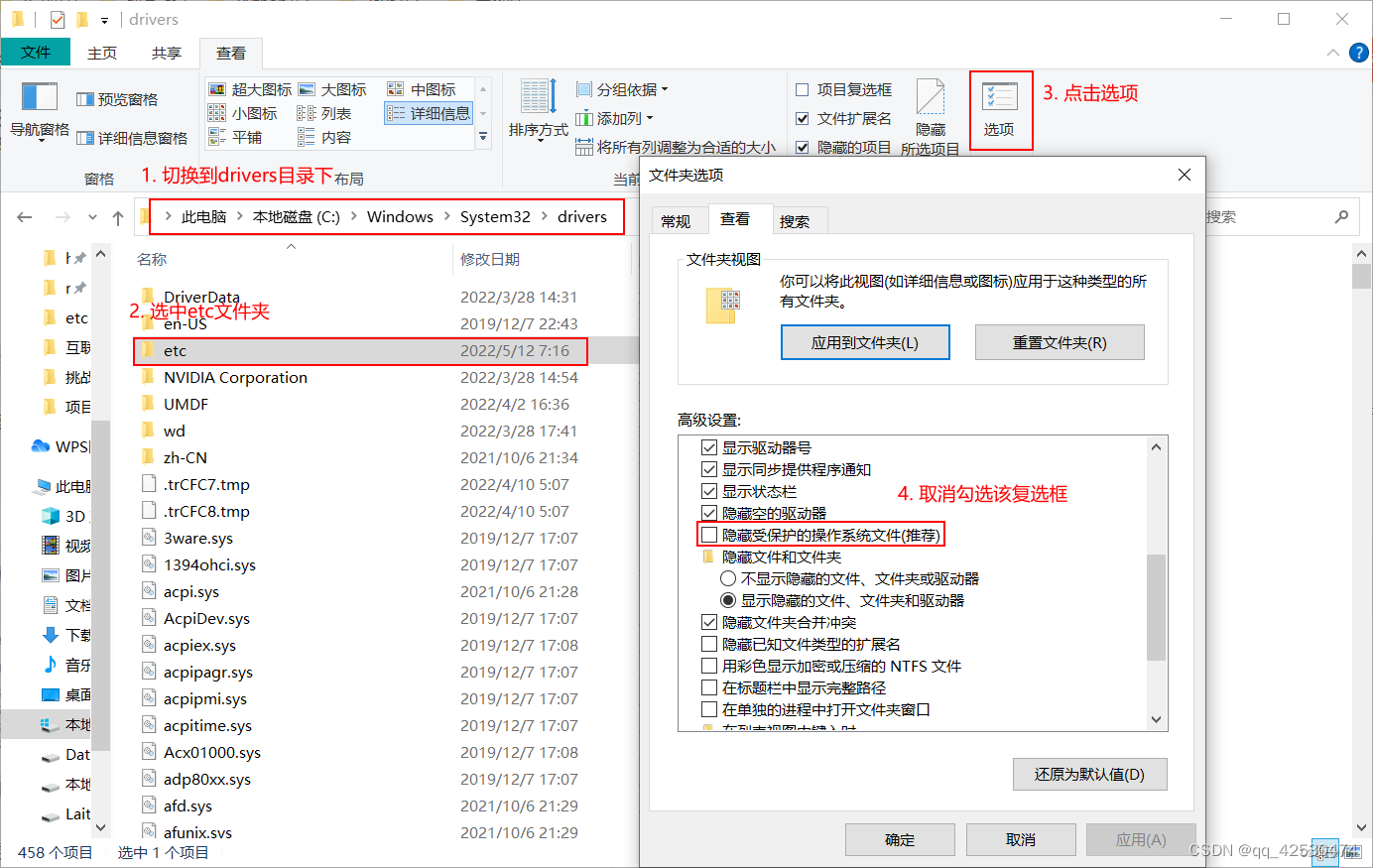Switch to Share (共享) ribbon tab
Image resolution: width=1373 pixels, height=868 pixels.
coord(167,53)
